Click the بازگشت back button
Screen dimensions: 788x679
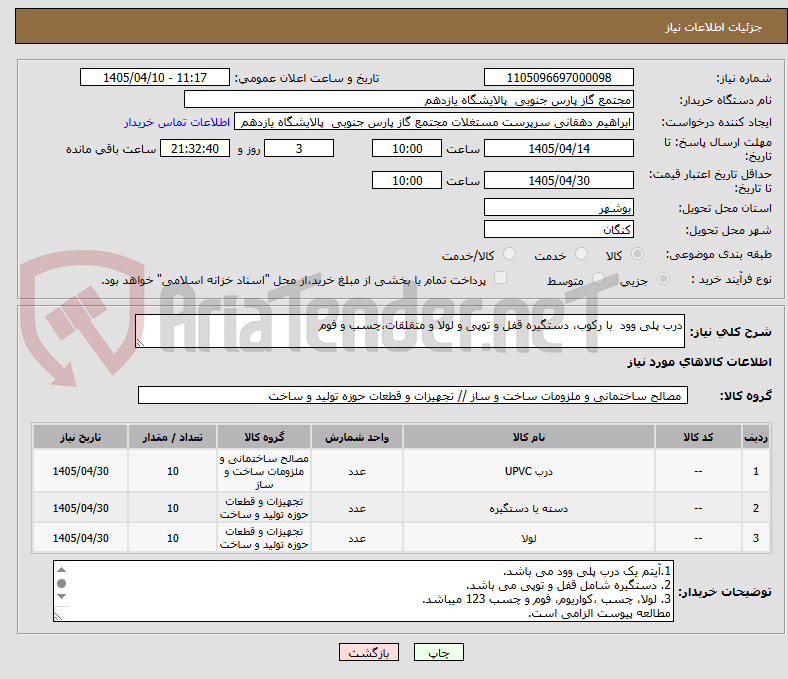point(369,652)
